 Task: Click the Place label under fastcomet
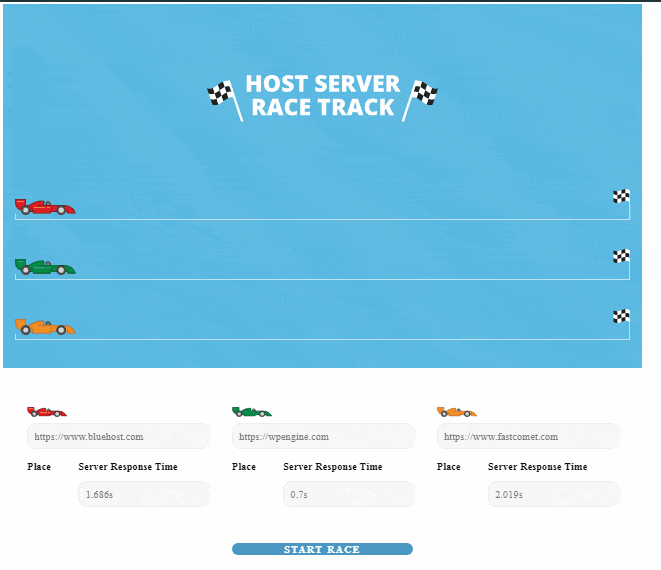point(449,467)
